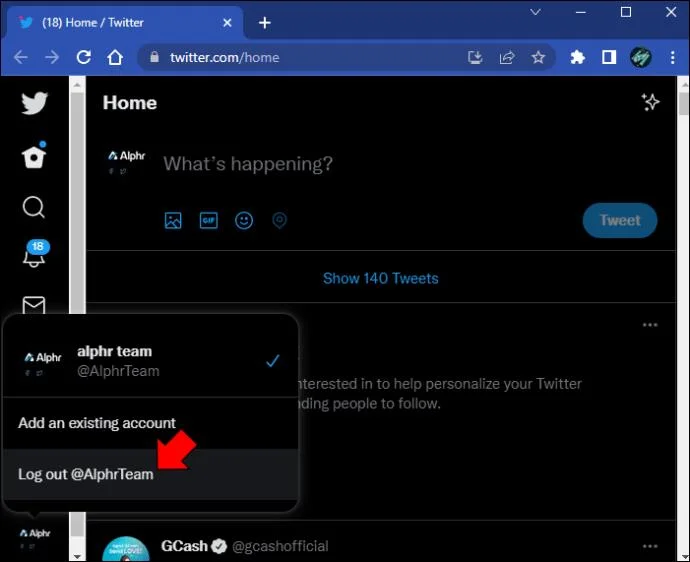Insert a GIF using the GIF icon
This screenshot has width=690, height=562.
click(209, 220)
